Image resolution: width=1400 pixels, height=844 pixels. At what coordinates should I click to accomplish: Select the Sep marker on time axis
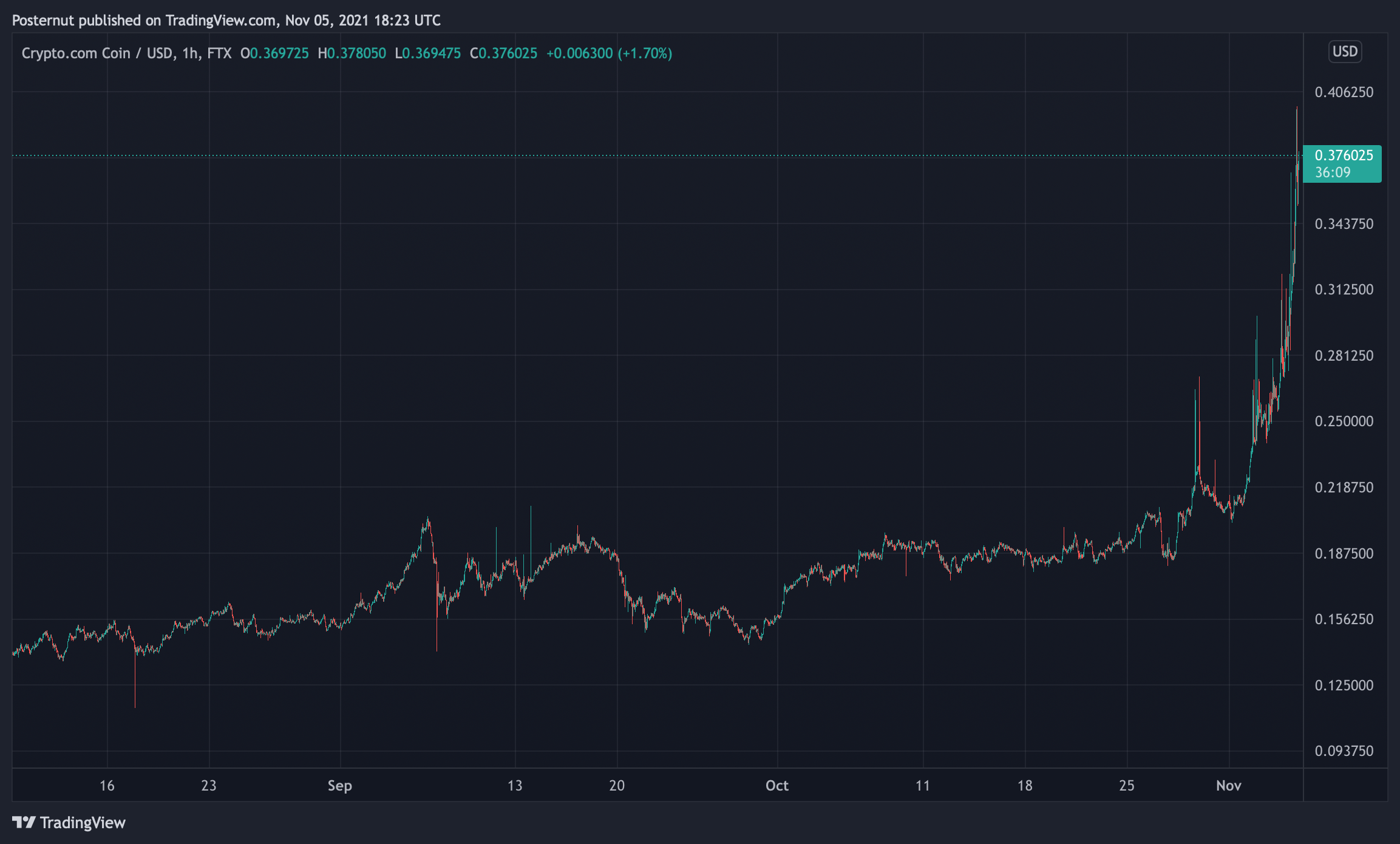click(x=339, y=786)
